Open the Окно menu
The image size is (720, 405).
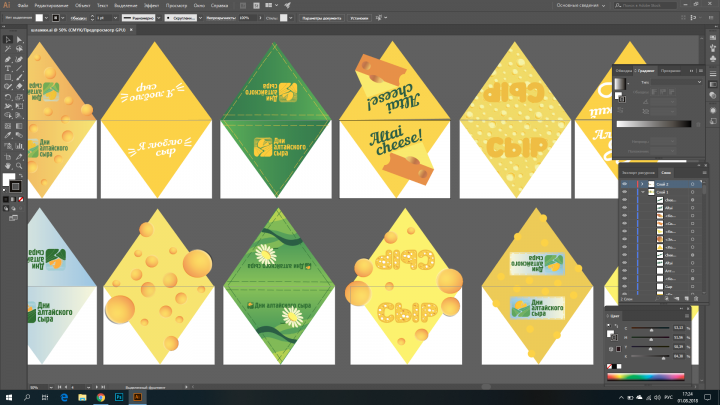(x=199, y=6)
